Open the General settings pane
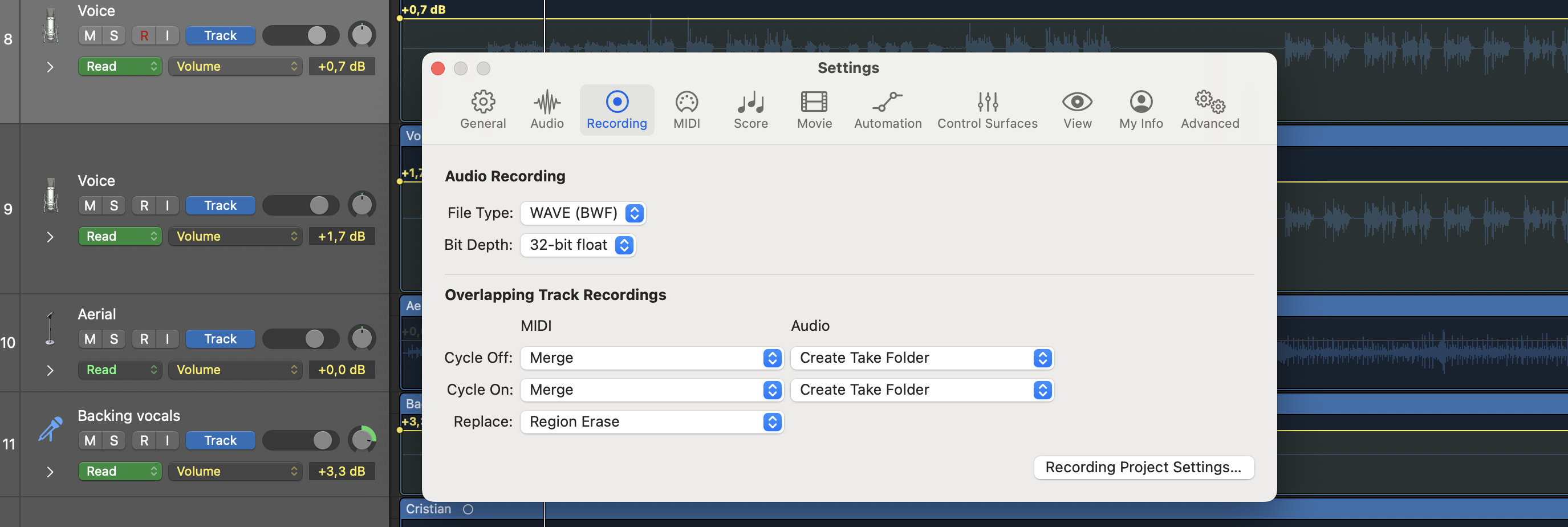 (x=483, y=110)
